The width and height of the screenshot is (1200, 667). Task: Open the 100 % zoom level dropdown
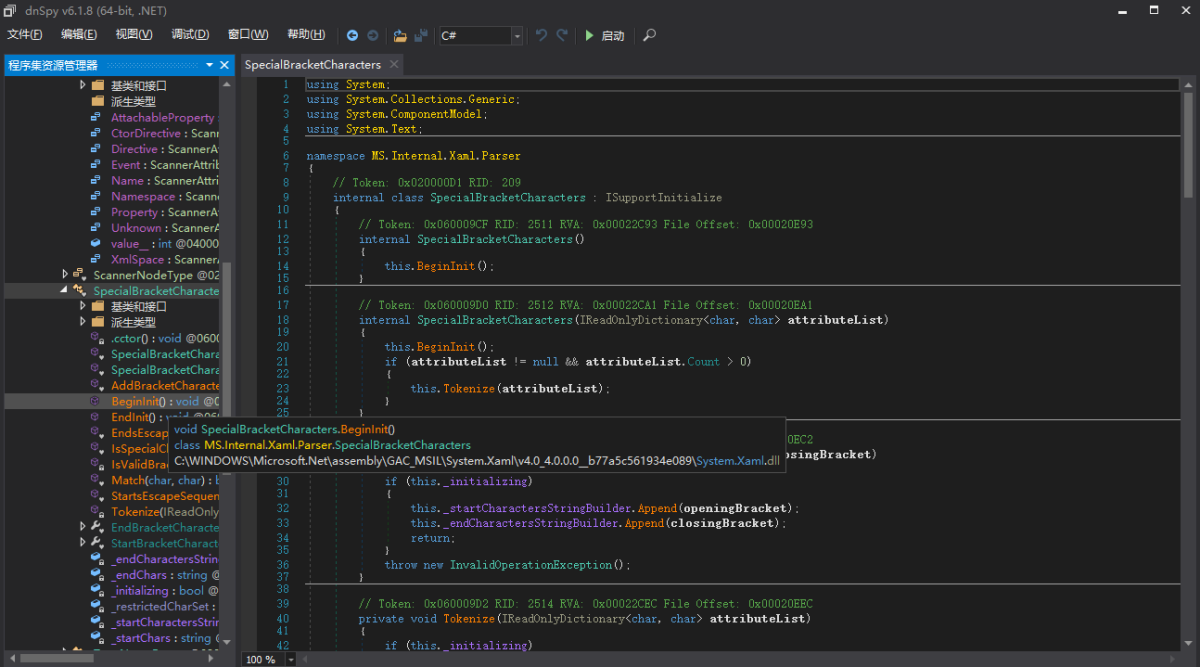[x=291, y=660]
